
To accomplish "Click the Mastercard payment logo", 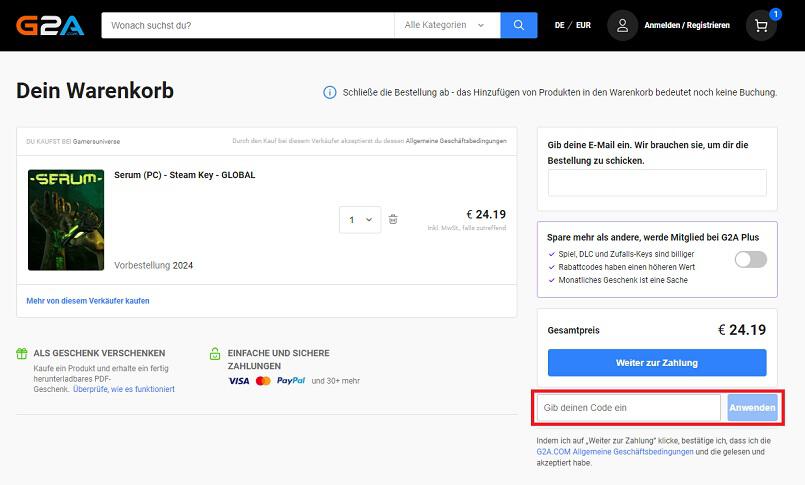I will (x=263, y=381).
